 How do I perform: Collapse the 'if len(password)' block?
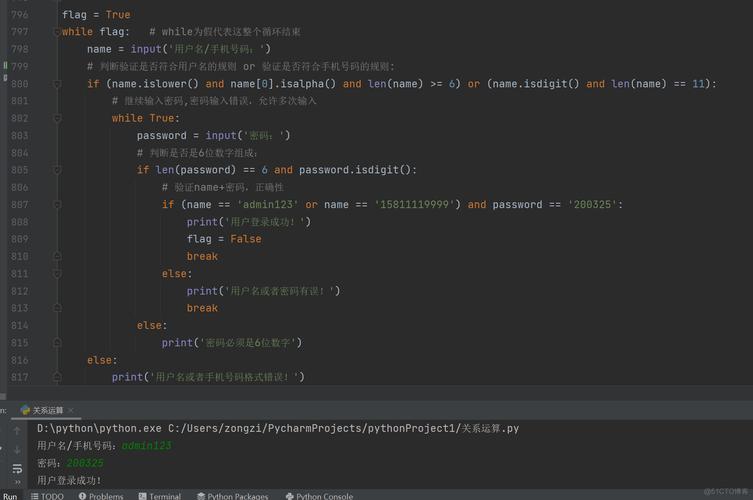coord(57,170)
